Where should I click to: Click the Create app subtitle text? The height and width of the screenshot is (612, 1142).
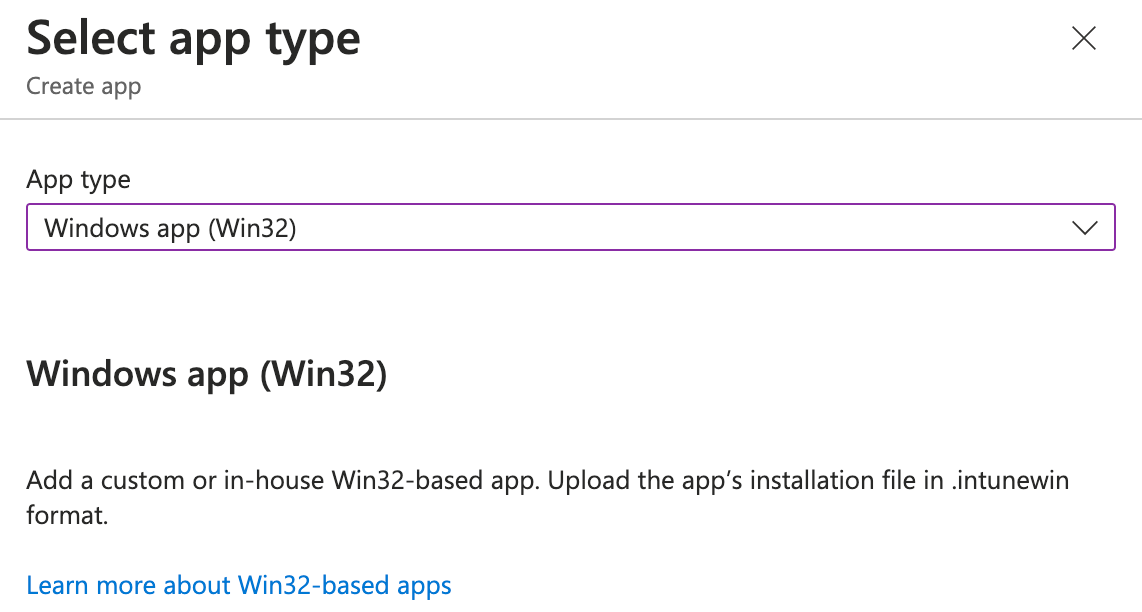point(84,86)
